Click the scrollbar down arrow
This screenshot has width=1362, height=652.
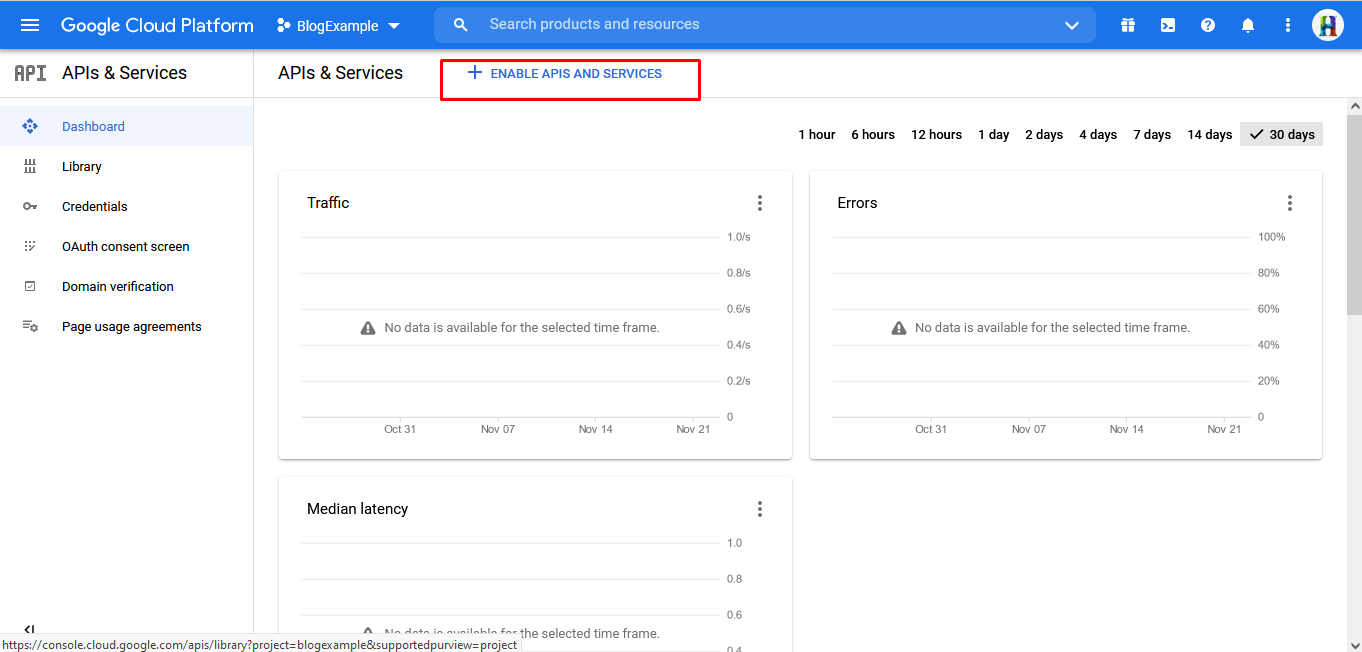click(1354, 644)
